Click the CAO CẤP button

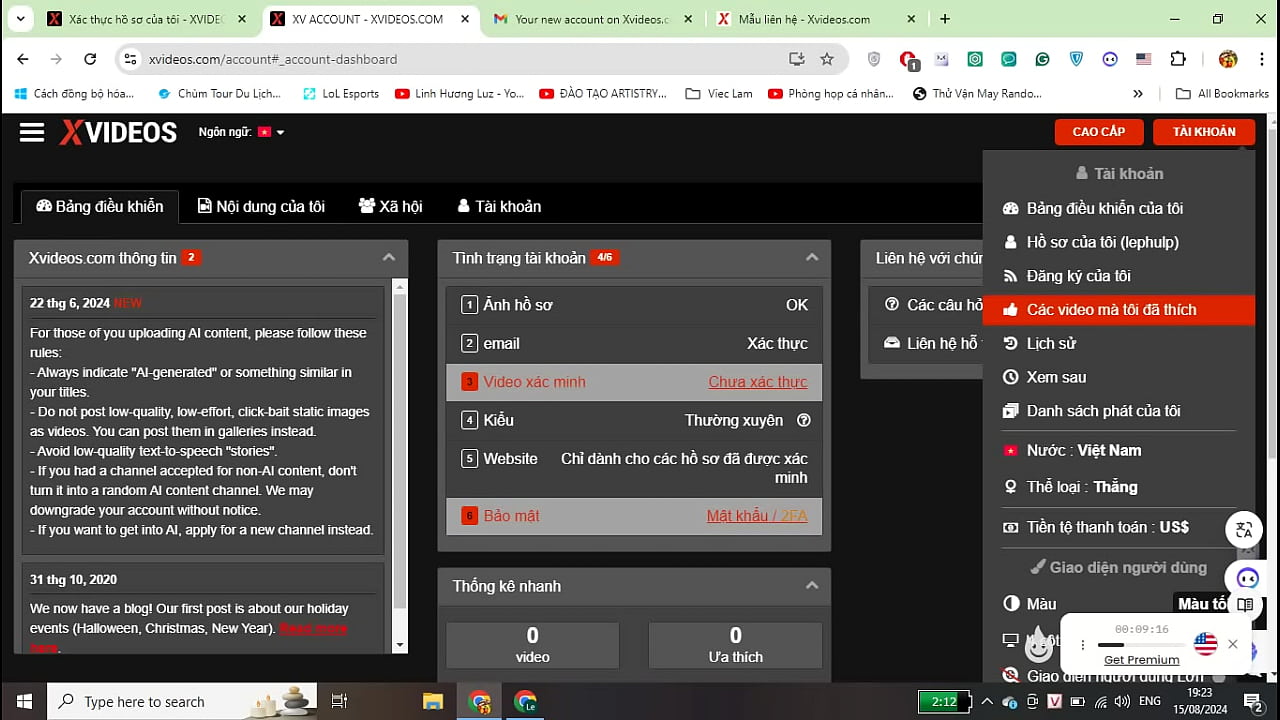click(1099, 132)
